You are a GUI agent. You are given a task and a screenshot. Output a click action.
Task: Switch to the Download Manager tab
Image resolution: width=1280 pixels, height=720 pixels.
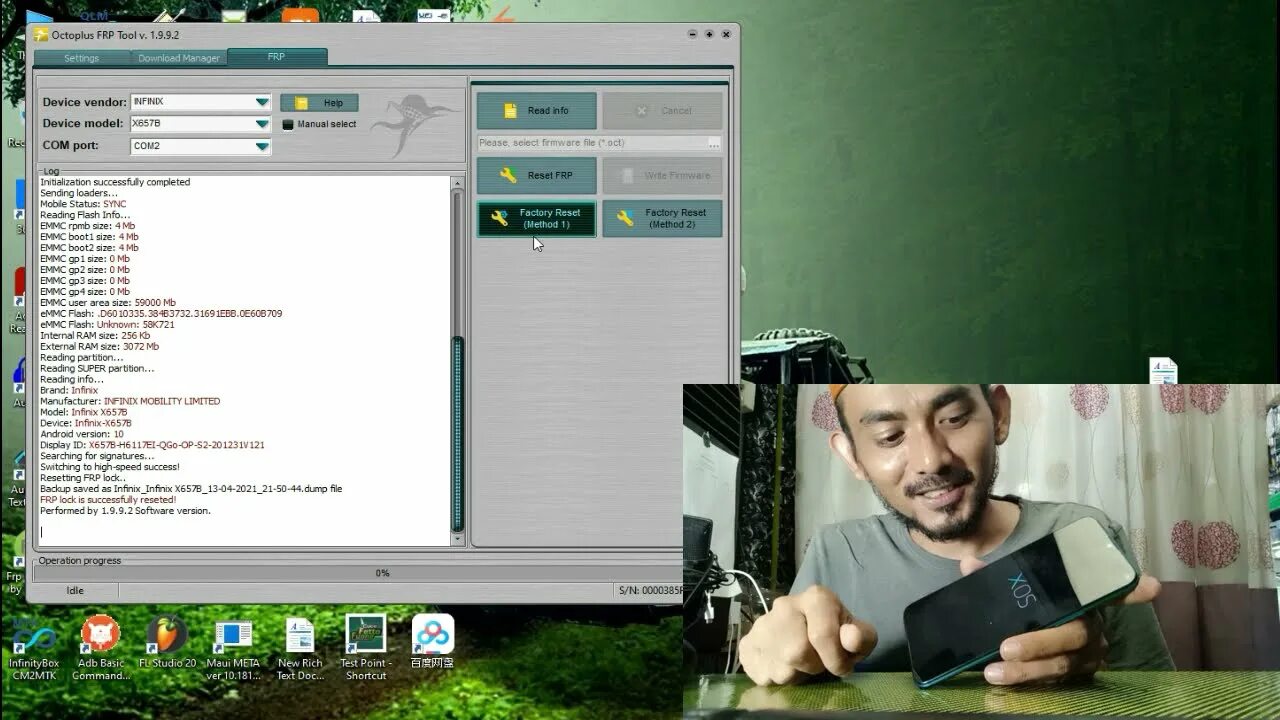pos(179,58)
